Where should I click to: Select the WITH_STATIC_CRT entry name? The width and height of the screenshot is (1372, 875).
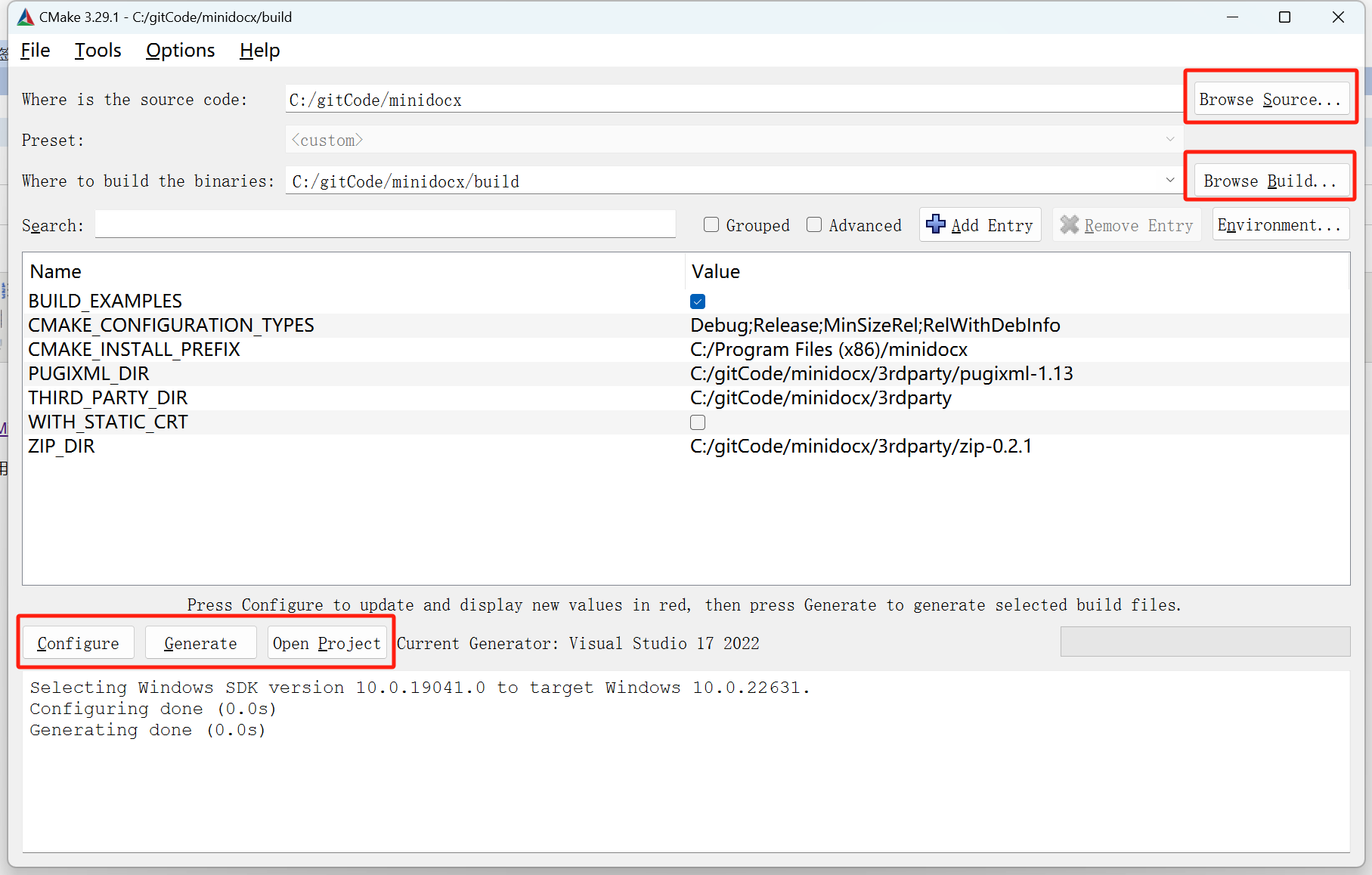tap(108, 422)
